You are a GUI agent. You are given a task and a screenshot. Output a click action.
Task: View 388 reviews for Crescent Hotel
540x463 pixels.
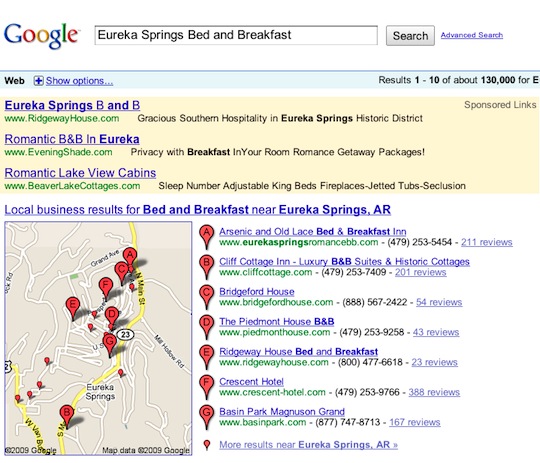434,392
